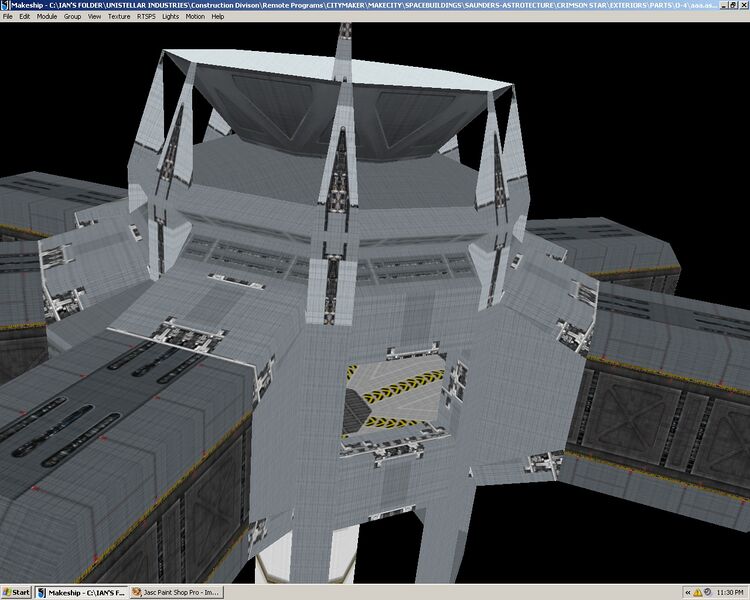Open the Lights menu

click(x=170, y=16)
